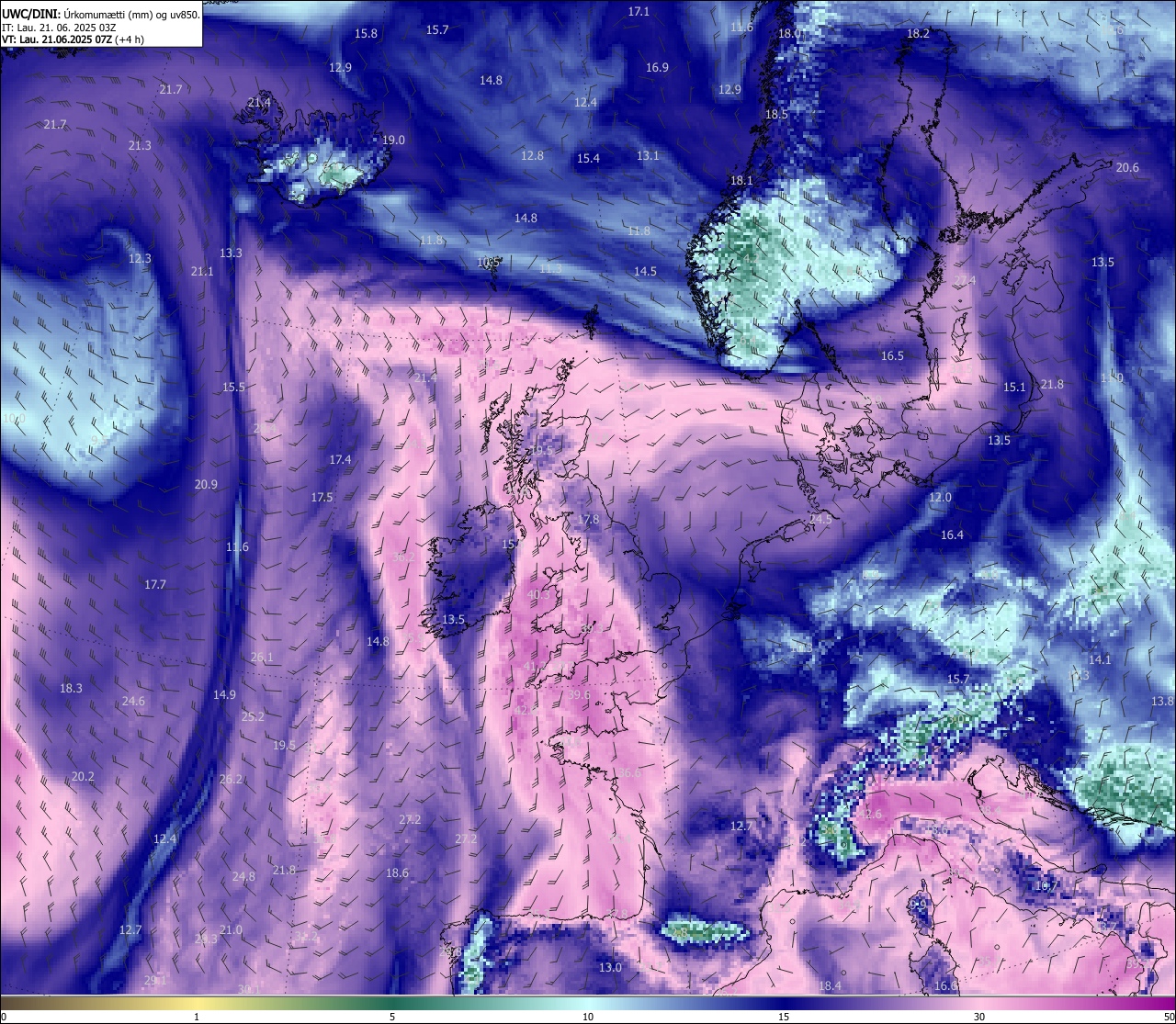The width and height of the screenshot is (1176, 1024).
Task: Select the colorbar label 10
Action: [588, 1017]
